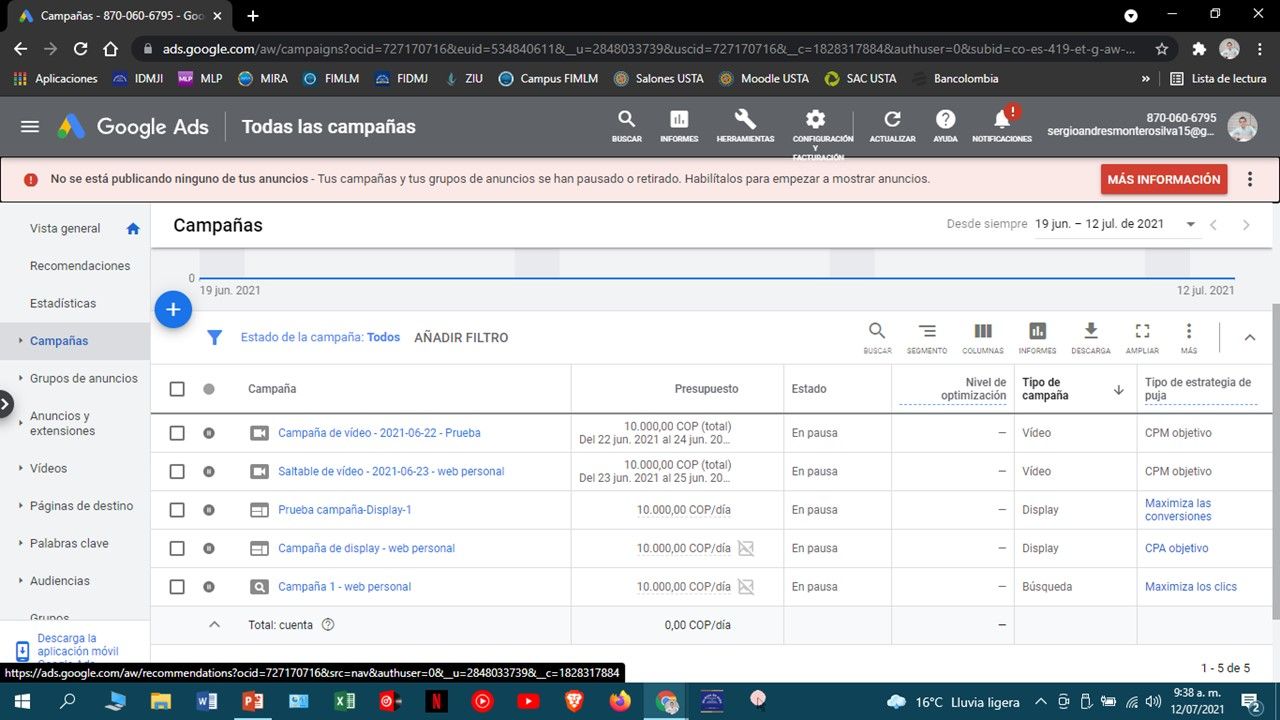Click the blue plus new campaign button
This screenshot has height=720, width=1280.
[173, 310]
